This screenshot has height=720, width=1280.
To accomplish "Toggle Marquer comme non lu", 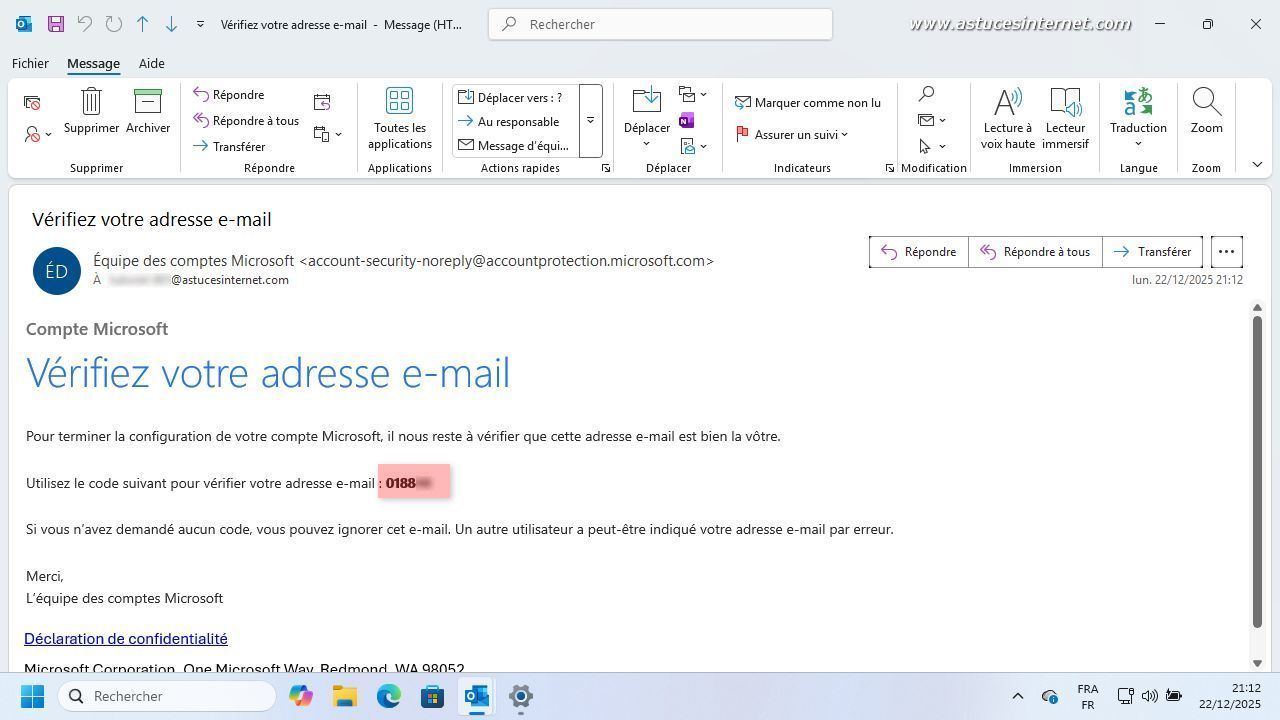I will (x=808, y=103).
